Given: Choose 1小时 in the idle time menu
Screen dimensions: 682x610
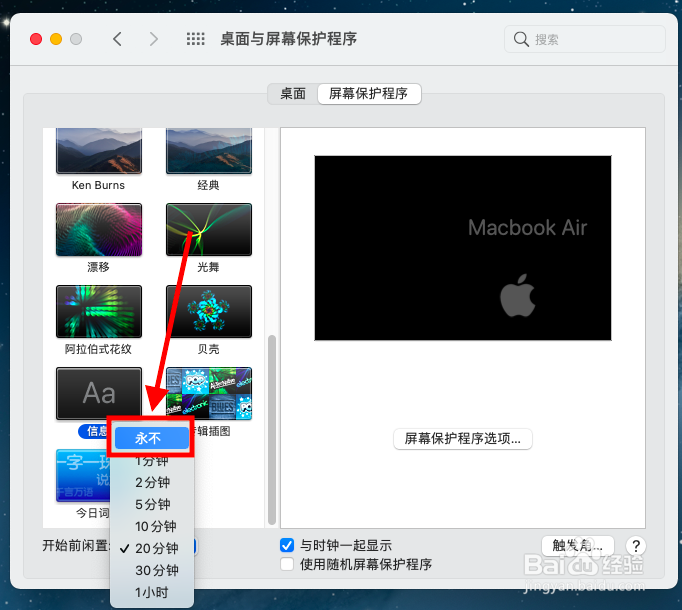Looking at the screenshot, I should (152, 592).
